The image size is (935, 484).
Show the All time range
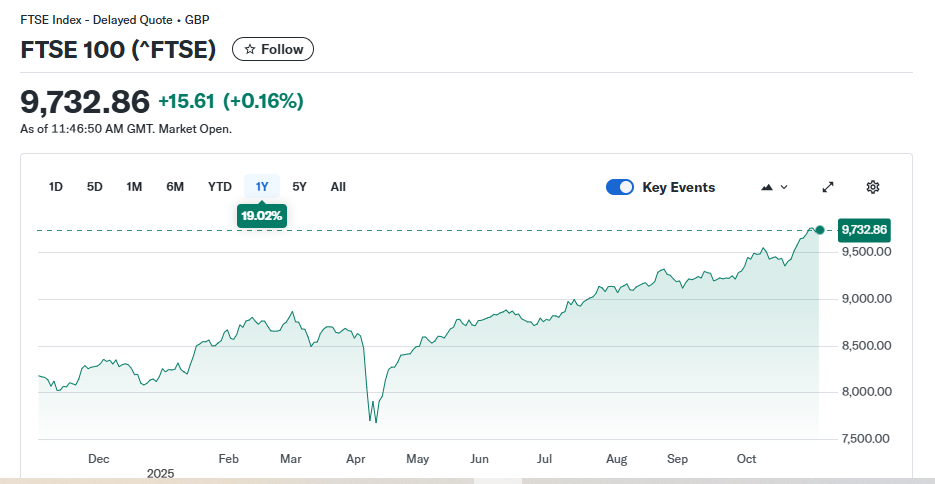coord(338,187)
